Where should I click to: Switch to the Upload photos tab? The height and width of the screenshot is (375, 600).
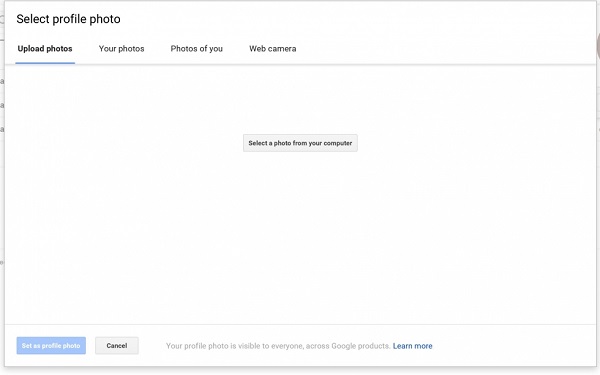pos(45,49)
